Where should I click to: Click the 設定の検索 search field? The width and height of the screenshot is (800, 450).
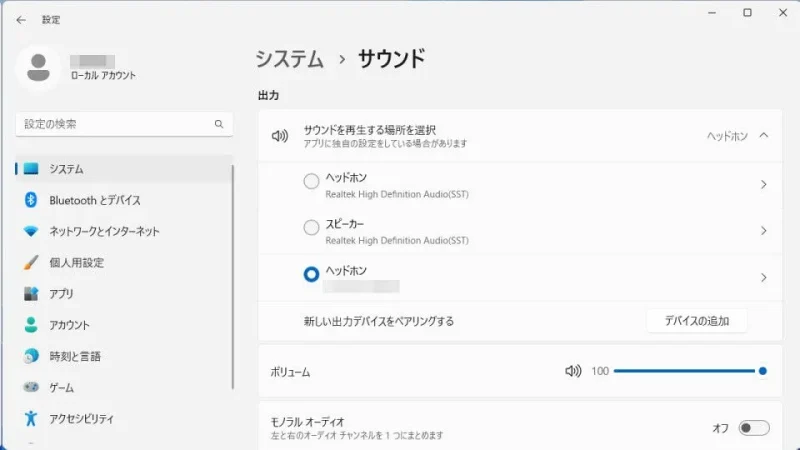[115, 124]
